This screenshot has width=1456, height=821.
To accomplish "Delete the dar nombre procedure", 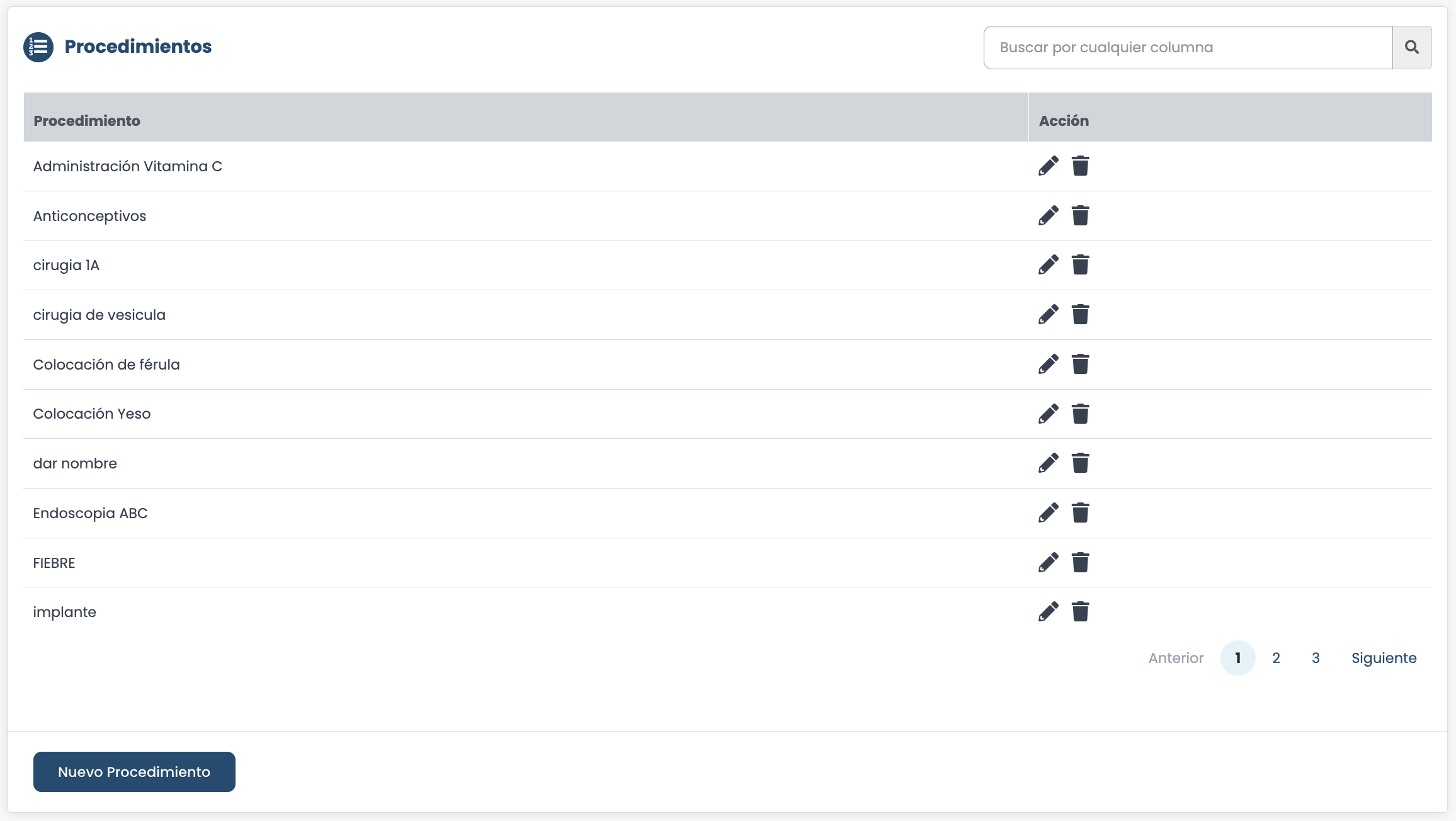I will [x=1081, y=463].
